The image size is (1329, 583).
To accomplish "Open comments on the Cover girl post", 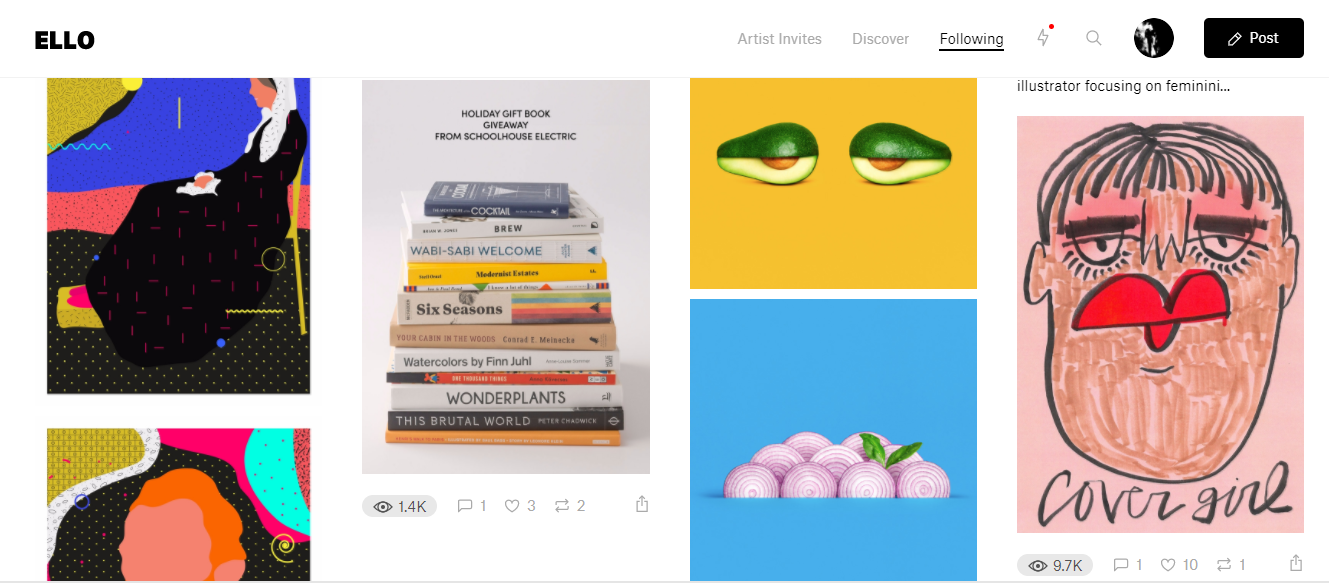I will click(1127, 565).
